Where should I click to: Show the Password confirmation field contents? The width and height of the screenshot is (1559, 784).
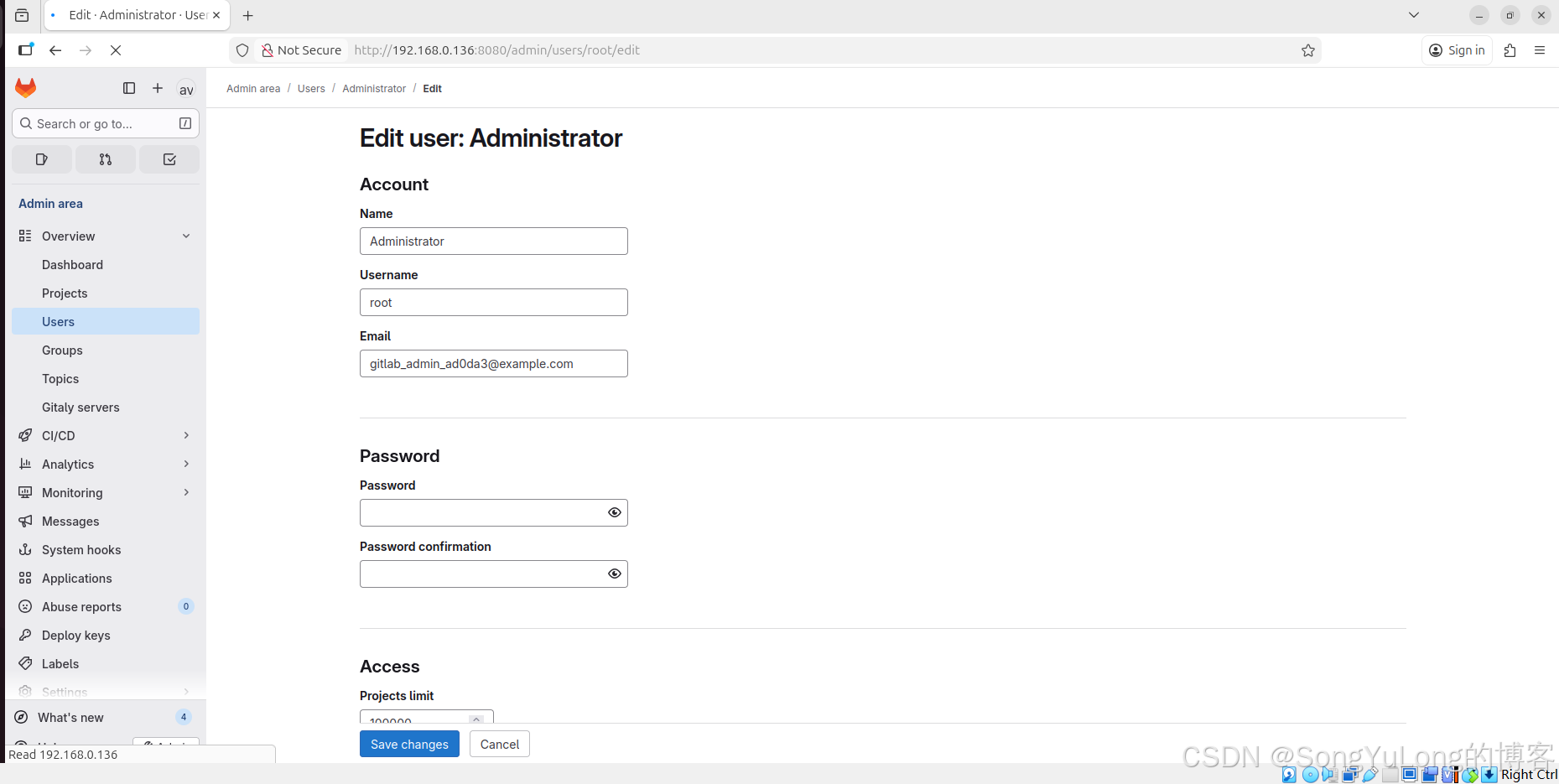(614, 574)
